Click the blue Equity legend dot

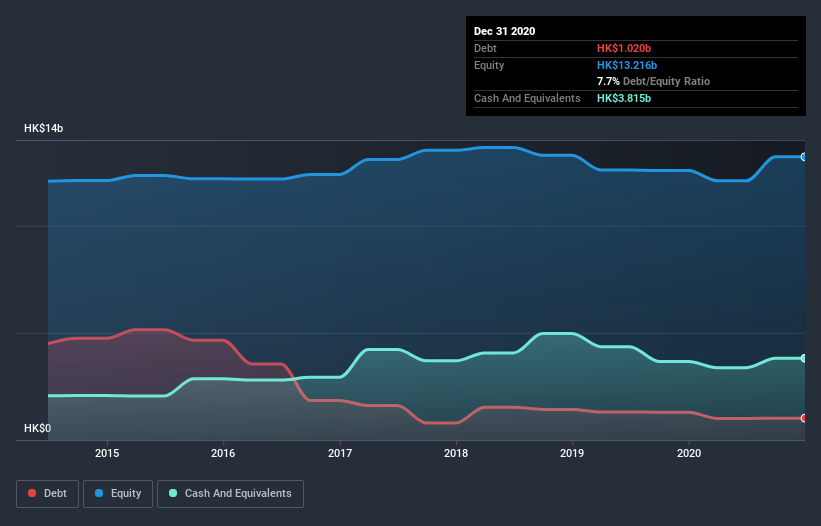click(x=99, y=493)
